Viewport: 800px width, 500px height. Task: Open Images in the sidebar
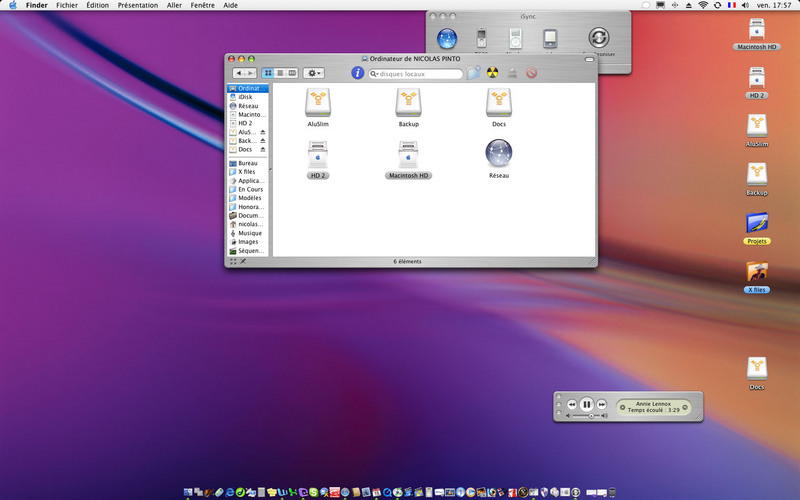(247, 242)
